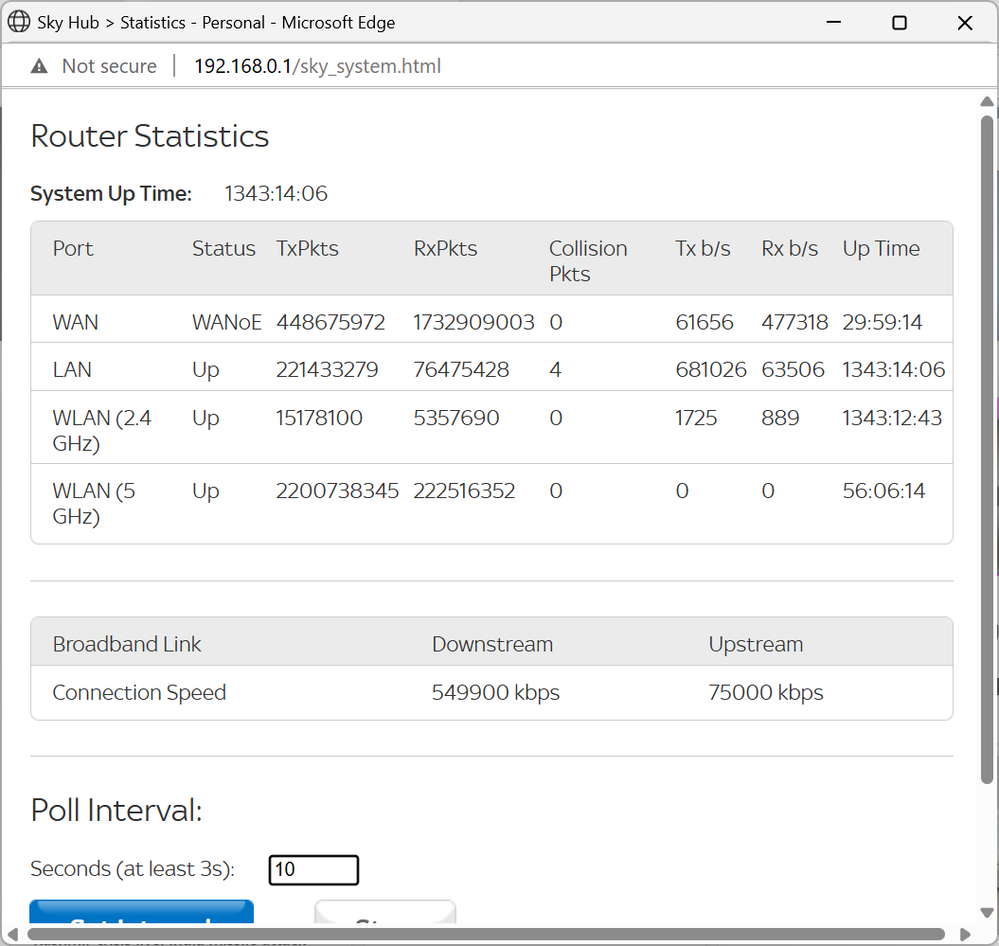Click the Collision Pkts column header
The height and width of the screenshot is (946, 999).
point(588,261)
